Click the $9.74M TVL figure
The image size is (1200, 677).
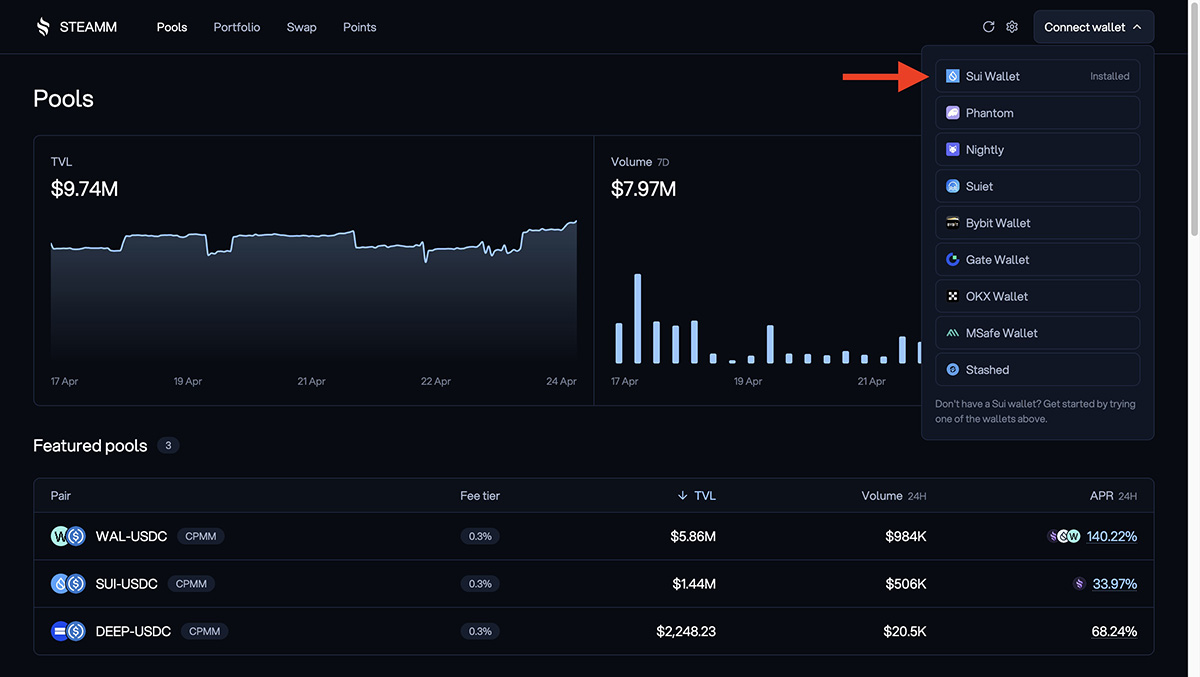[x=84, y=188]
